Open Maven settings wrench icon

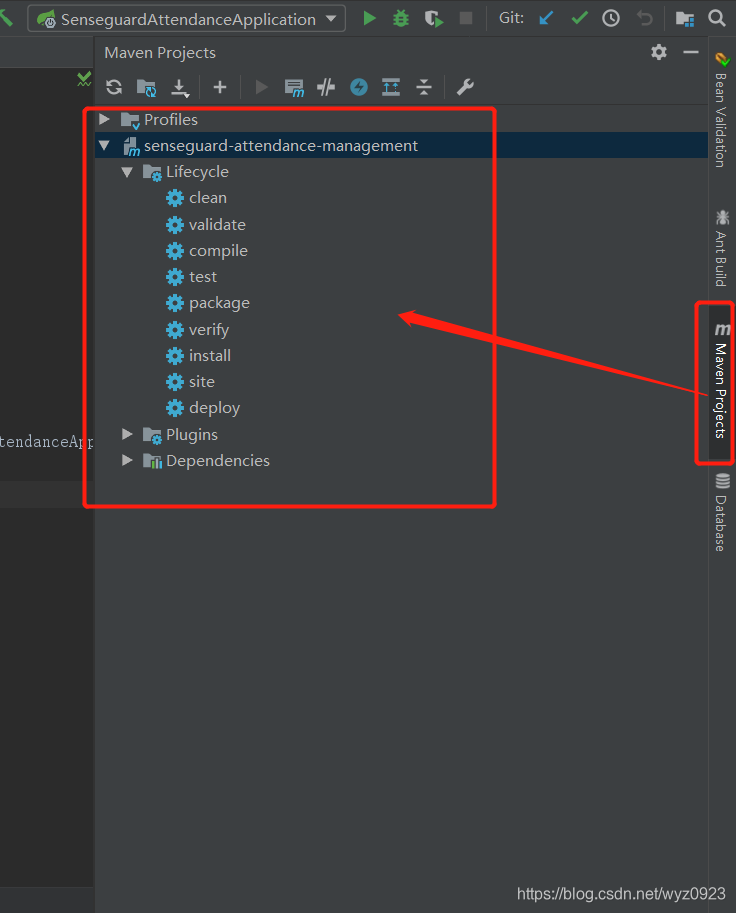[465, 87]
